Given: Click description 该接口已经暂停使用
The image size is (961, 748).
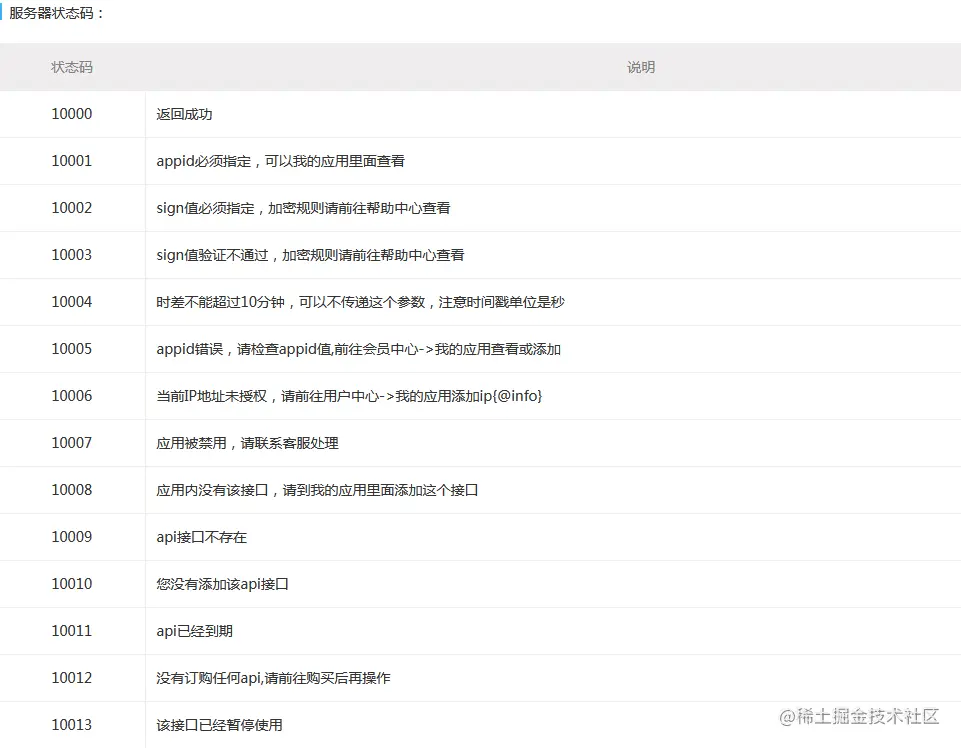Looking at the screenshot, I should pos(219,725).
